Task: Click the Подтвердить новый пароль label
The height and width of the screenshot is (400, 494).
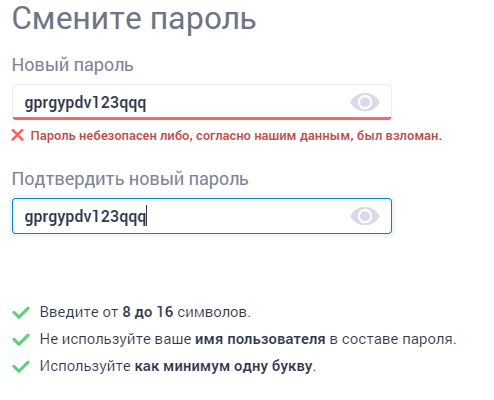Action: 130,179
